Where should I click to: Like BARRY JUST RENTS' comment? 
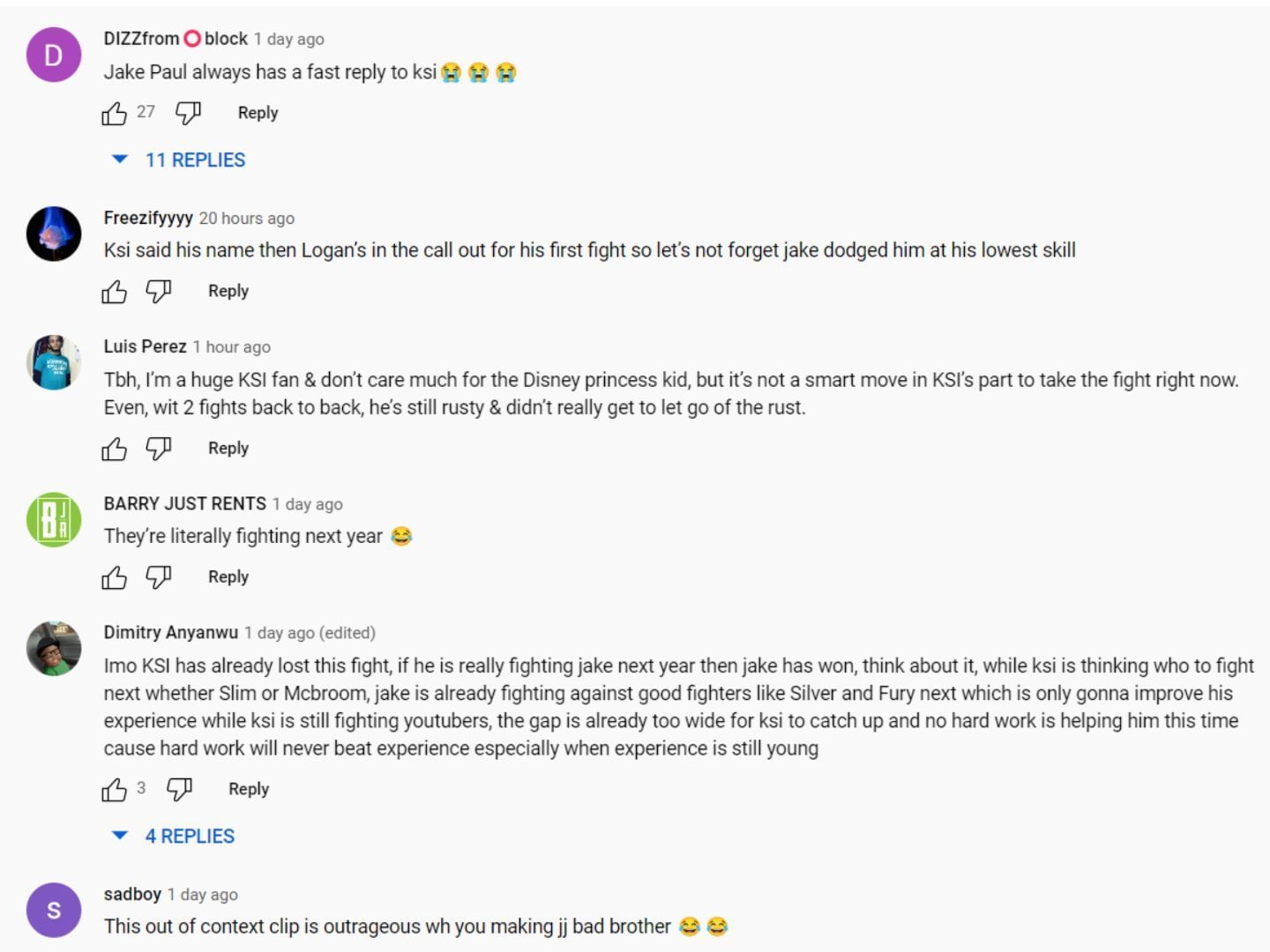pyautogui.click(x=115, y=577)
